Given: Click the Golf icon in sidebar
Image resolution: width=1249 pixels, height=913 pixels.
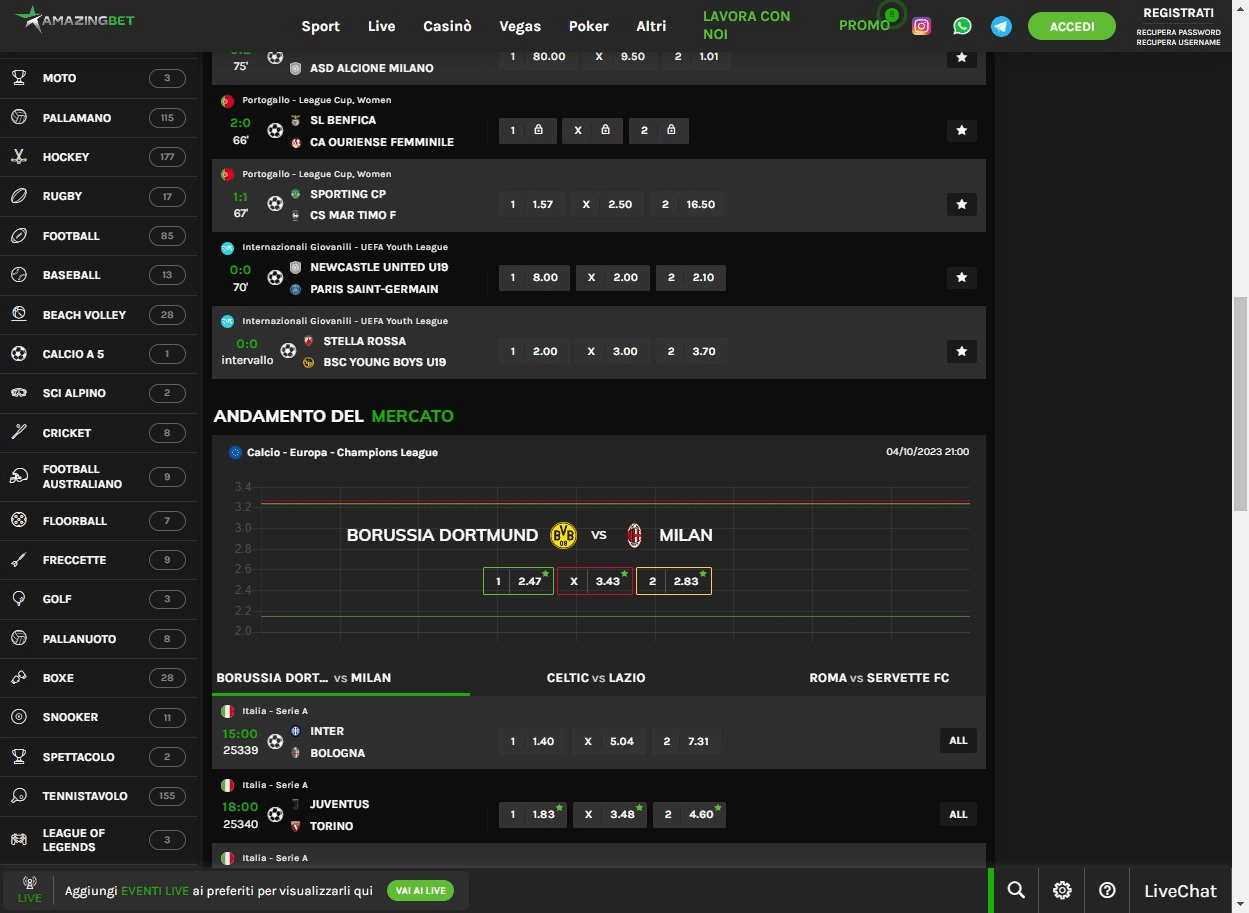Looking at the screenshot, I should pos(19,599).
